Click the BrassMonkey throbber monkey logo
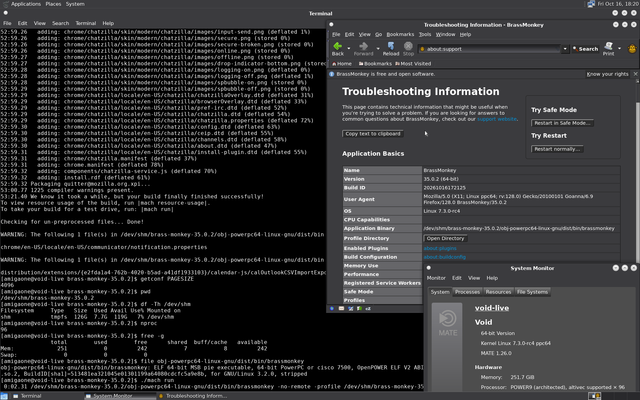Screen dimensions: 640x400 tap(632, 49)
